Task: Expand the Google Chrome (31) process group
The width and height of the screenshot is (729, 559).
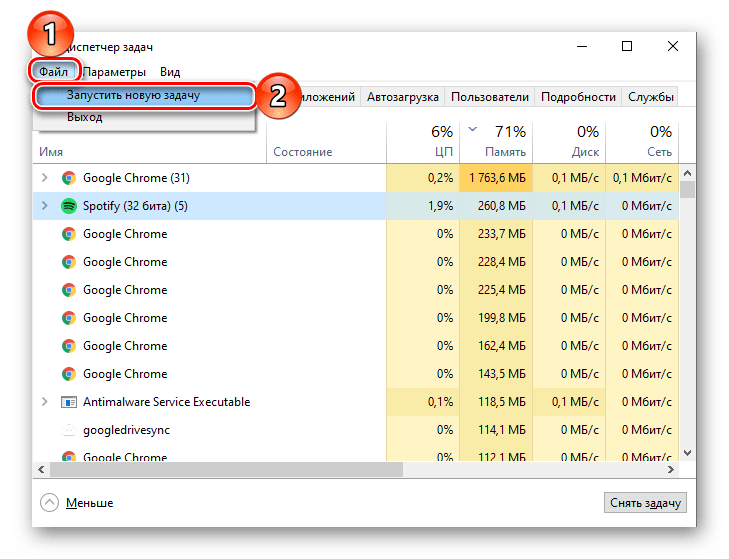Action: (45, 178)
